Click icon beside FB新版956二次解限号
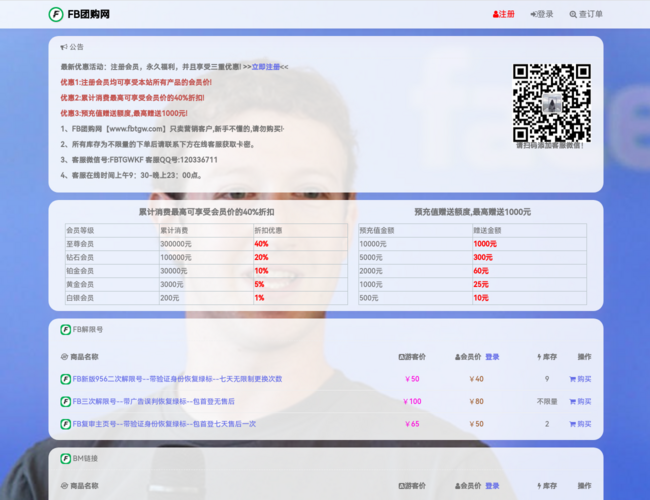This screenshot has height=500, width=650. pyautogui.click(x=65, y=379)
